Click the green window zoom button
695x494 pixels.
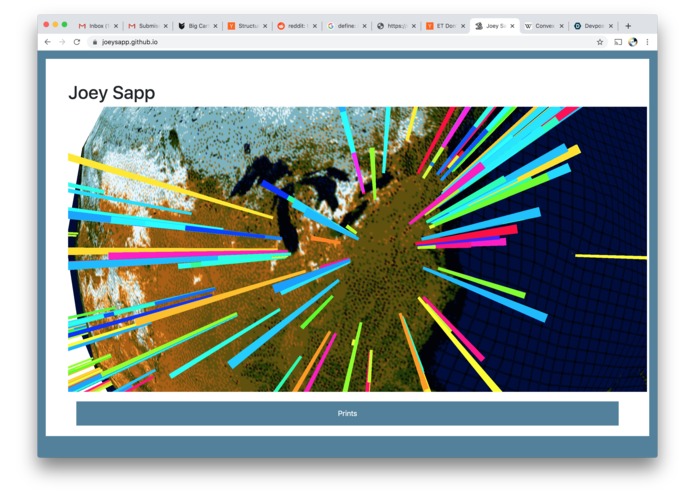tap(64, 25)
